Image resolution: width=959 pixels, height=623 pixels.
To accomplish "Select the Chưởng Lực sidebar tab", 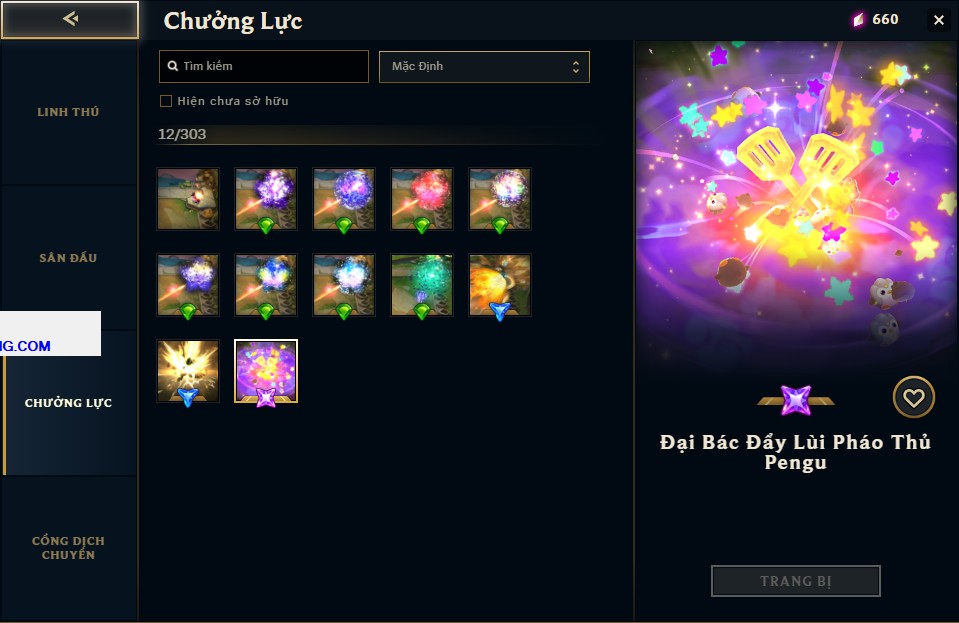I will 68,403.
